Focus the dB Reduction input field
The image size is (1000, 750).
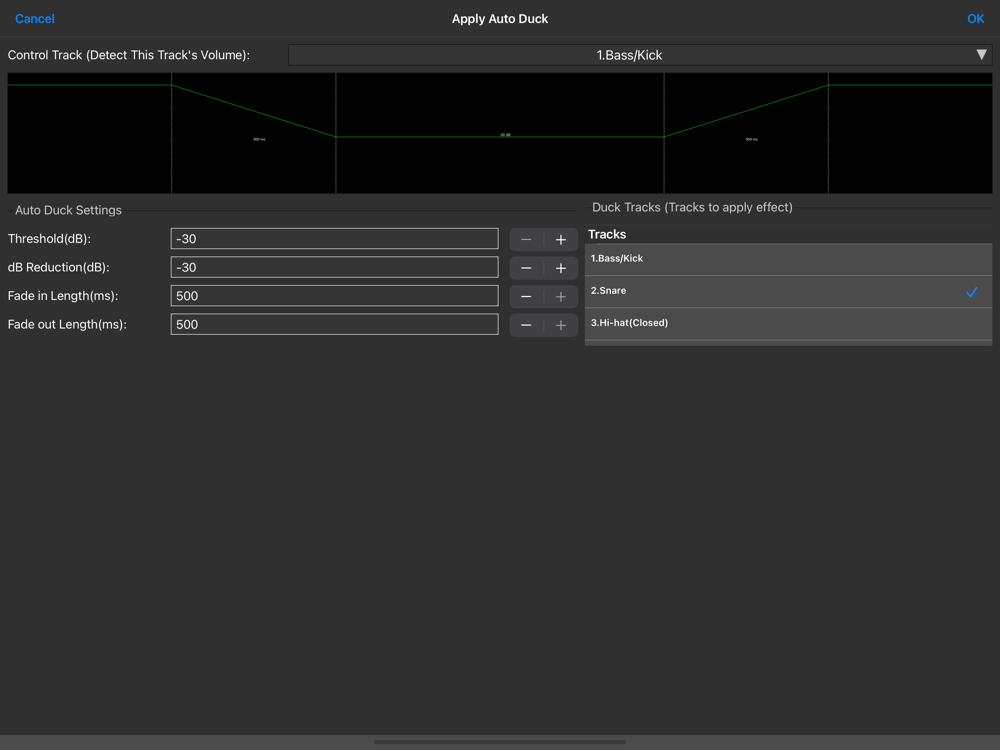[x=334, y=267]
